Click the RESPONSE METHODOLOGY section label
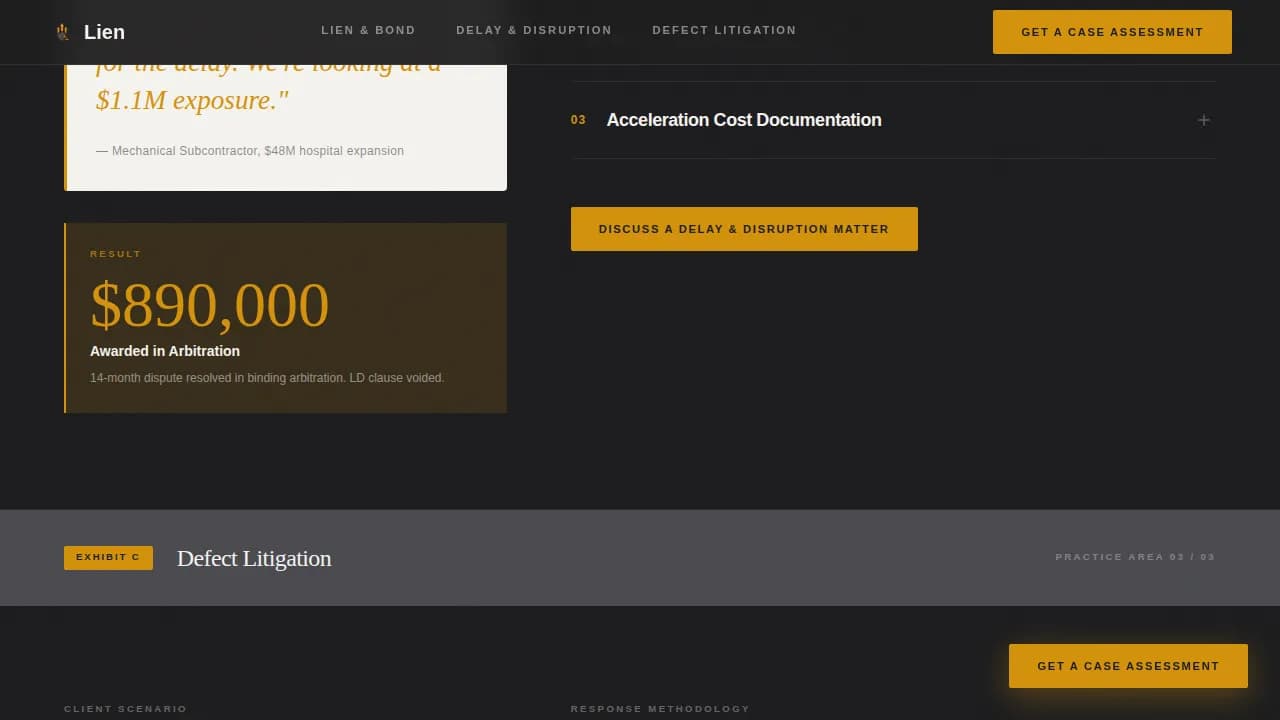Viewport: 1280px width, 720px height. (x=660, y=708)
